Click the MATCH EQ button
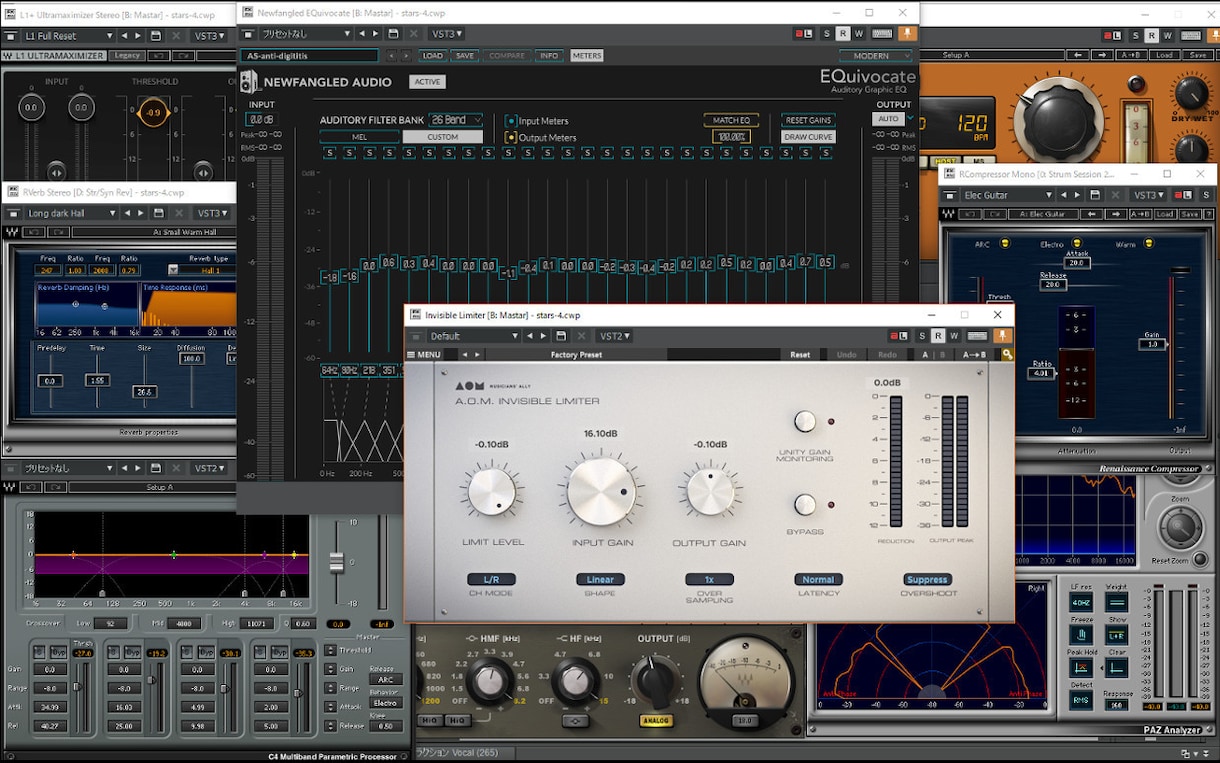Screen dimensions: 1220x763 731,120
